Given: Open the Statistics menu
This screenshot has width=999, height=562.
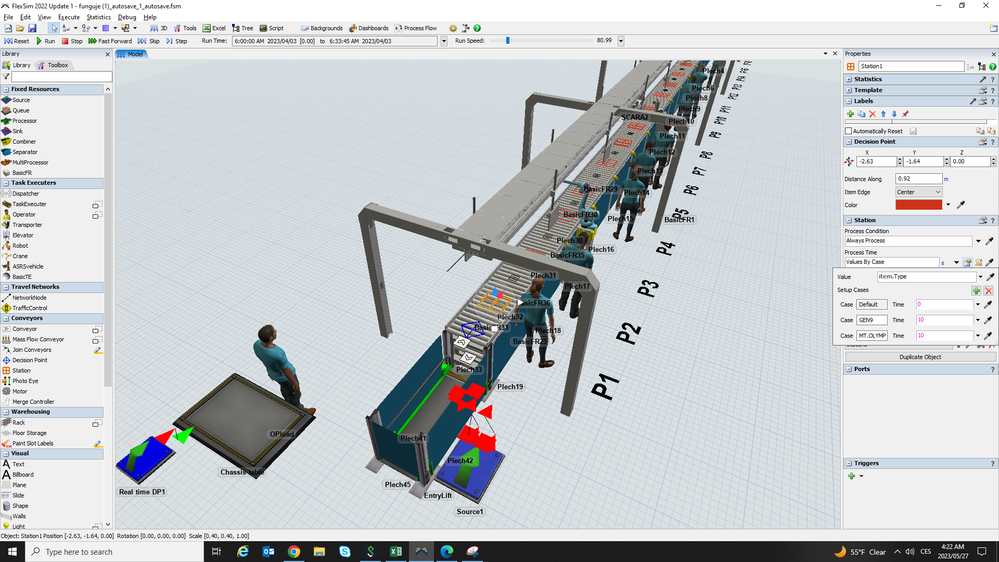Looking at the screenshot, I should (98, 17).
